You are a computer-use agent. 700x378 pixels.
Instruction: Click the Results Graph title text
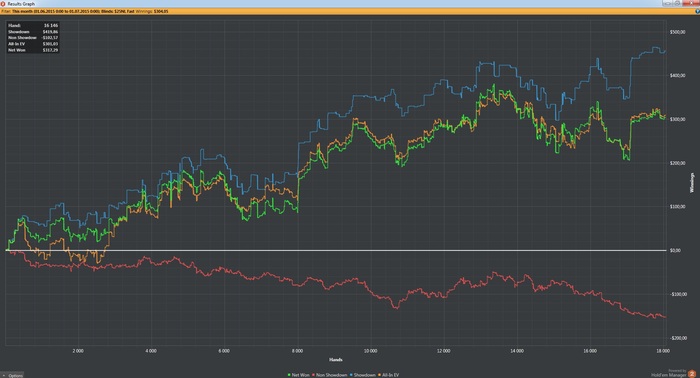pyautogui.click(x=21, y=4)
